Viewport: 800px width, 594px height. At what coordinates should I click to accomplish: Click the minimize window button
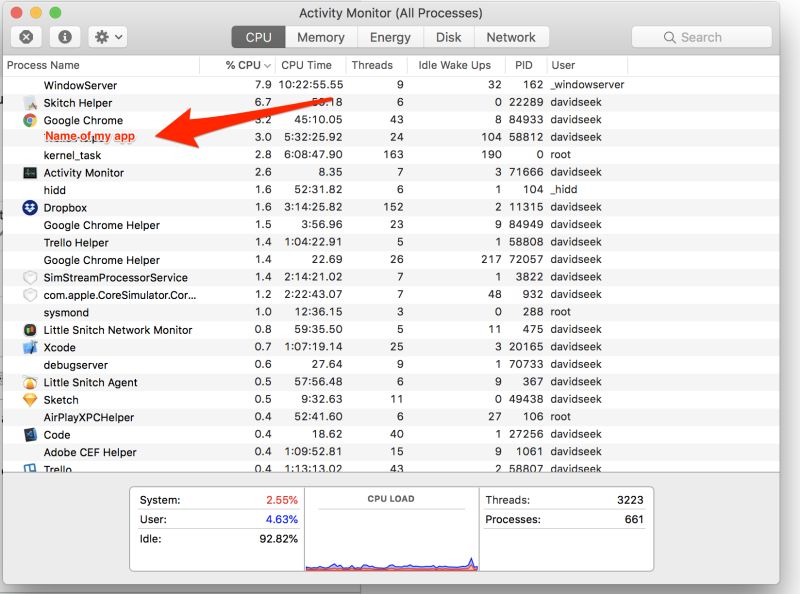point(36,13)
